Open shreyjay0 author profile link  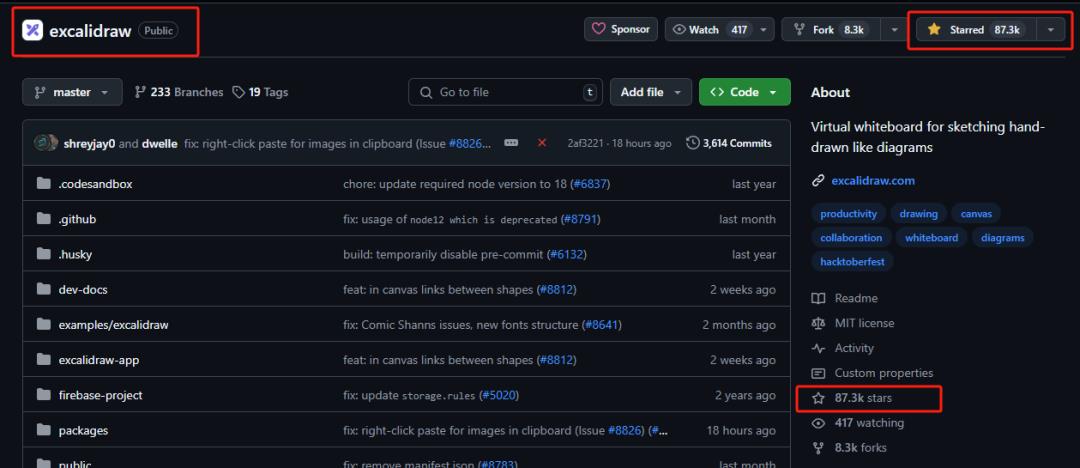click(x=90, y=143)
